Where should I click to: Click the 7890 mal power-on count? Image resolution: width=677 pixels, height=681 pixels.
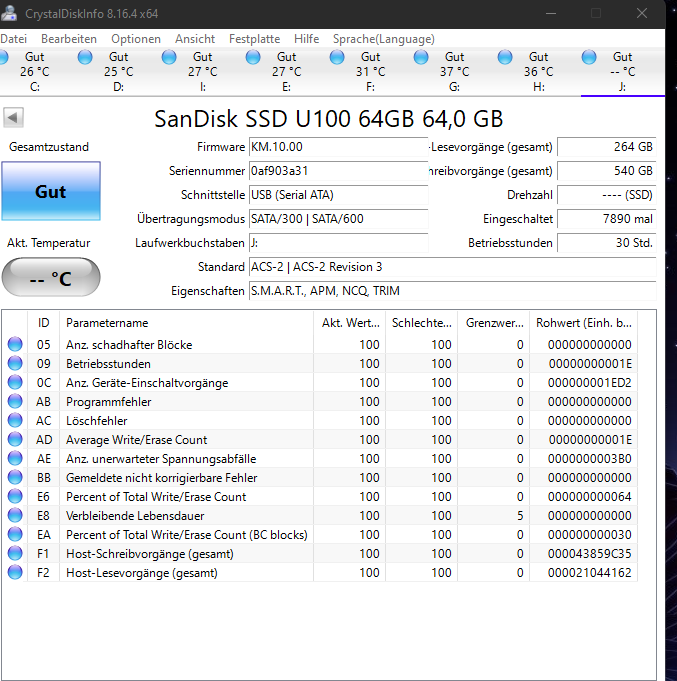coord(606,218)
